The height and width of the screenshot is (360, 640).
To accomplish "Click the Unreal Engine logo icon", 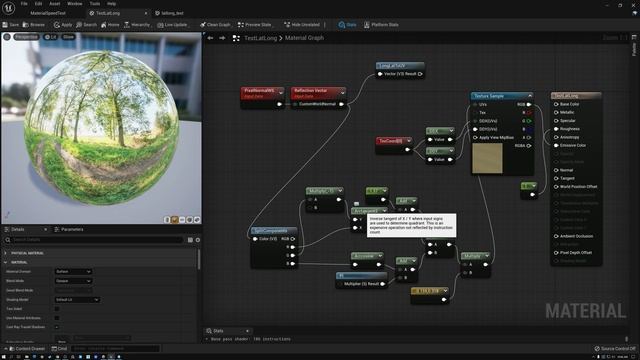I will [x=8, y=7].
